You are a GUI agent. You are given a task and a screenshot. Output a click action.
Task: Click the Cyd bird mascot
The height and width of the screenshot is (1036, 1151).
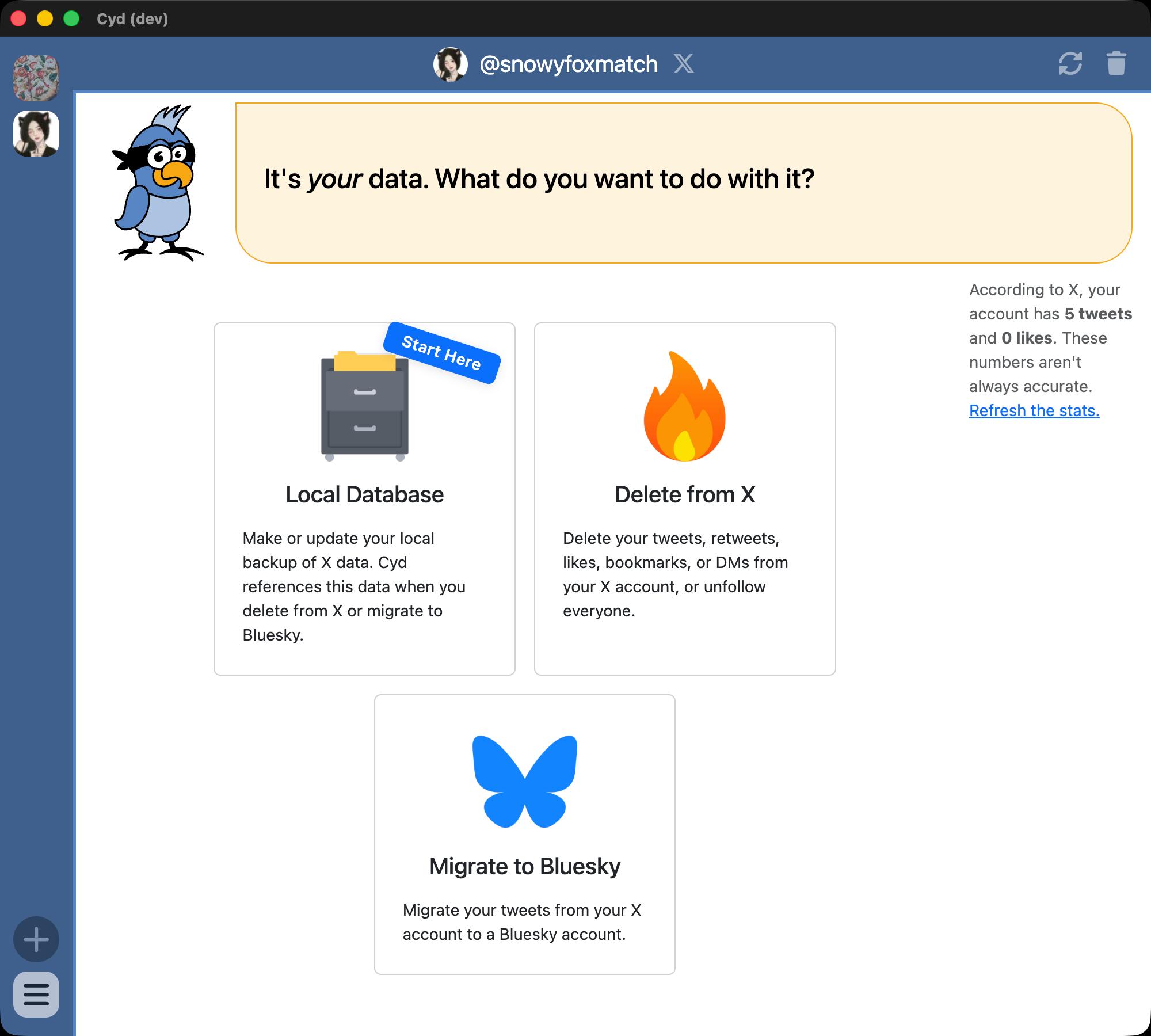[x=158, y=183]
